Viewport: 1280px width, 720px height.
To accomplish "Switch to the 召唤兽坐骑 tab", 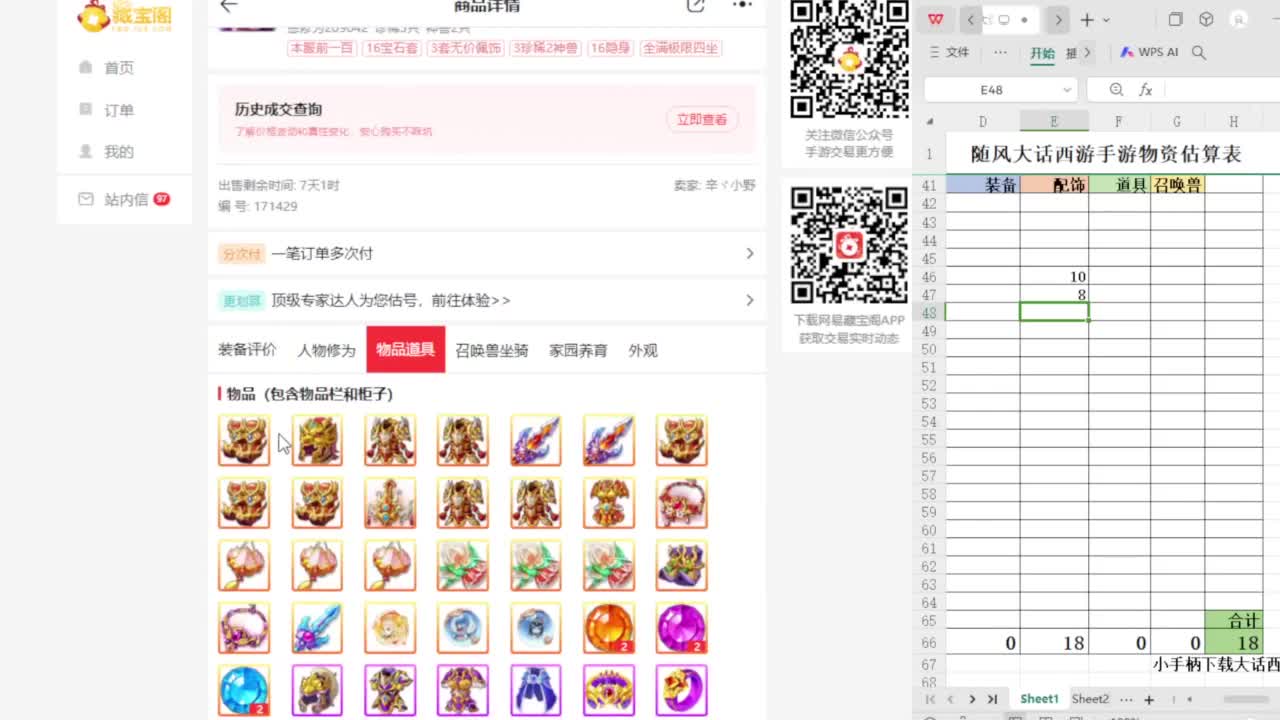I will tap(493, 350).
